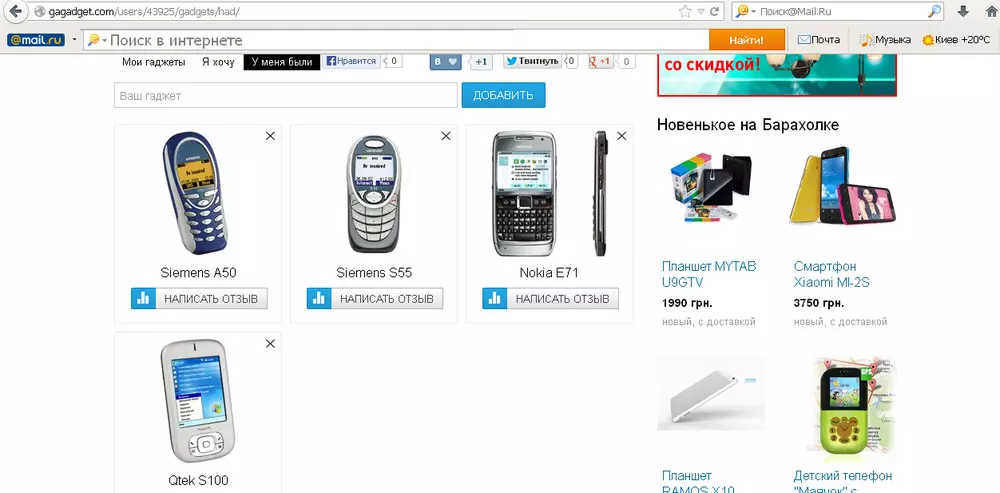Expand the mail.ru toolbar dropdown arrow
The height and width of the screenshot is (493, 1000).
(75, 40)
